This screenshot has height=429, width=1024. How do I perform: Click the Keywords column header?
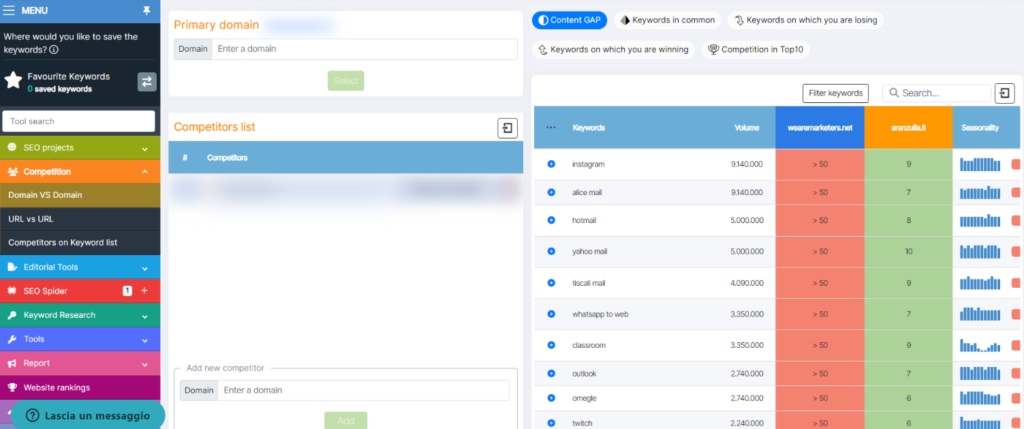[x=588, y=128]
